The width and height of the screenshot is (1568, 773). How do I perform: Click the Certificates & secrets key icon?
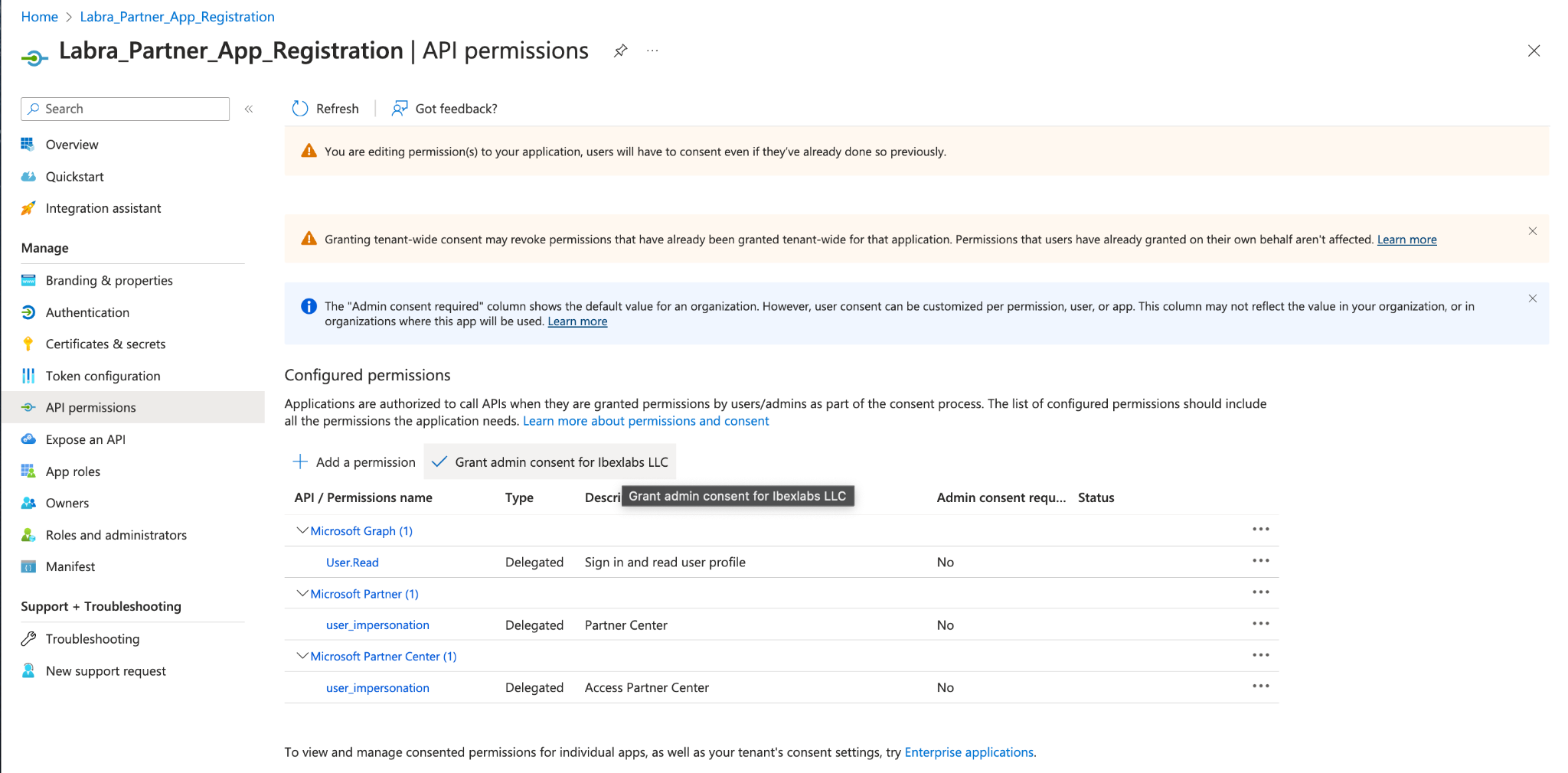[28, 344]
